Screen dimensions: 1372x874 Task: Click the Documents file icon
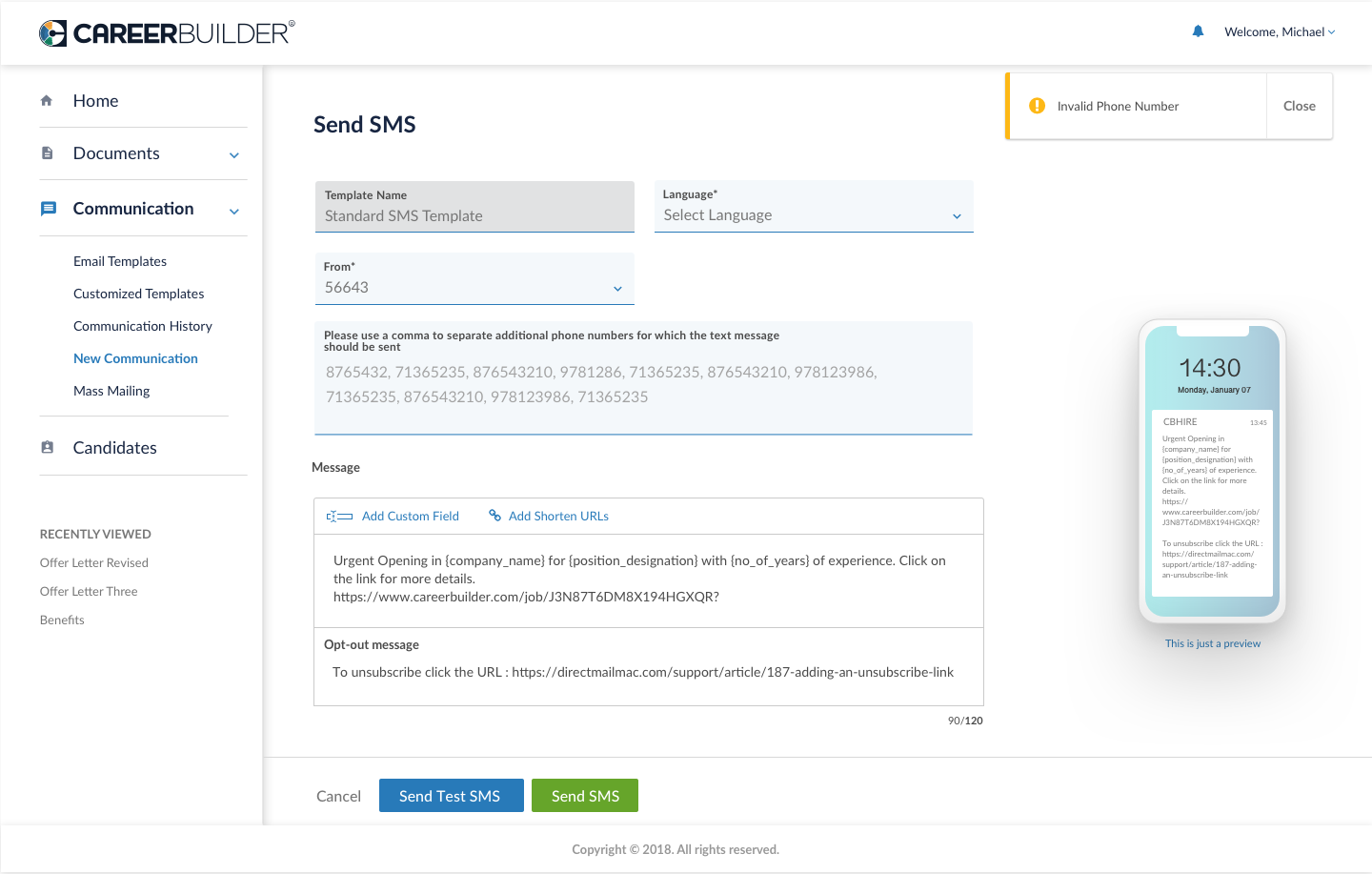(x=47, y=153)
